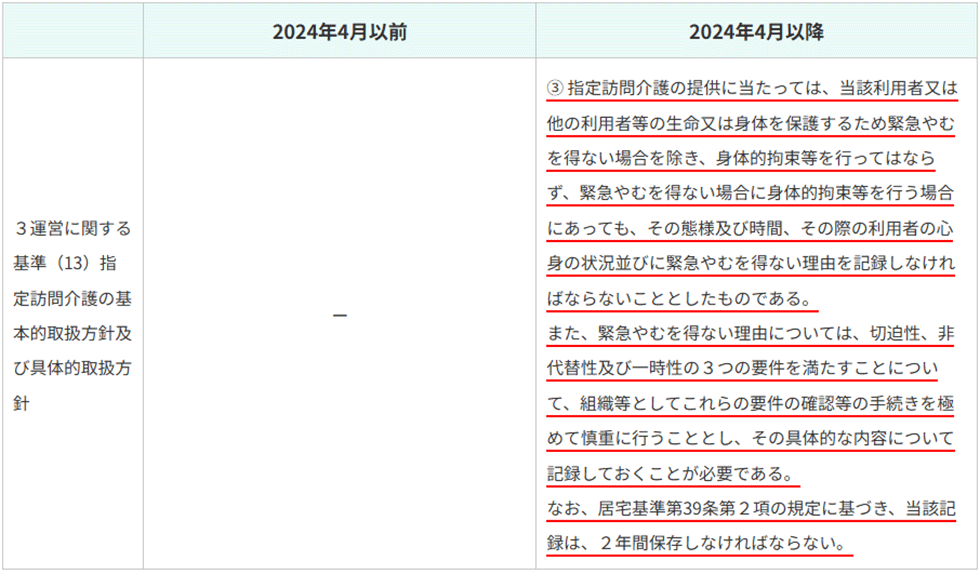Click the "３運営に関する基準" row label text
Screen dimensions: 980x574
pyautogui.click(x=72, y=228)
